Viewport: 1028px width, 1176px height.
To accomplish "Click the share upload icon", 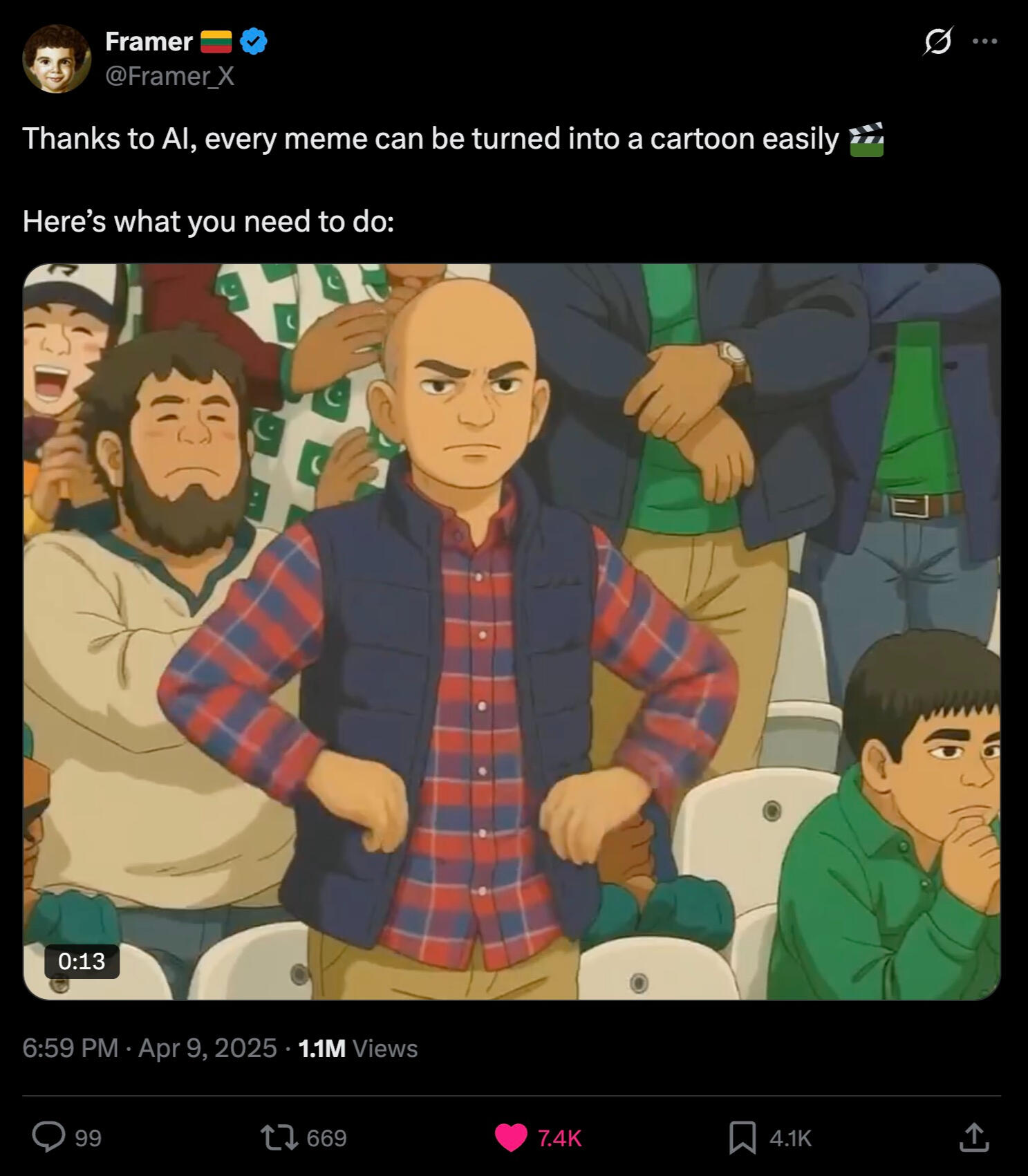I will point(973,1137).
